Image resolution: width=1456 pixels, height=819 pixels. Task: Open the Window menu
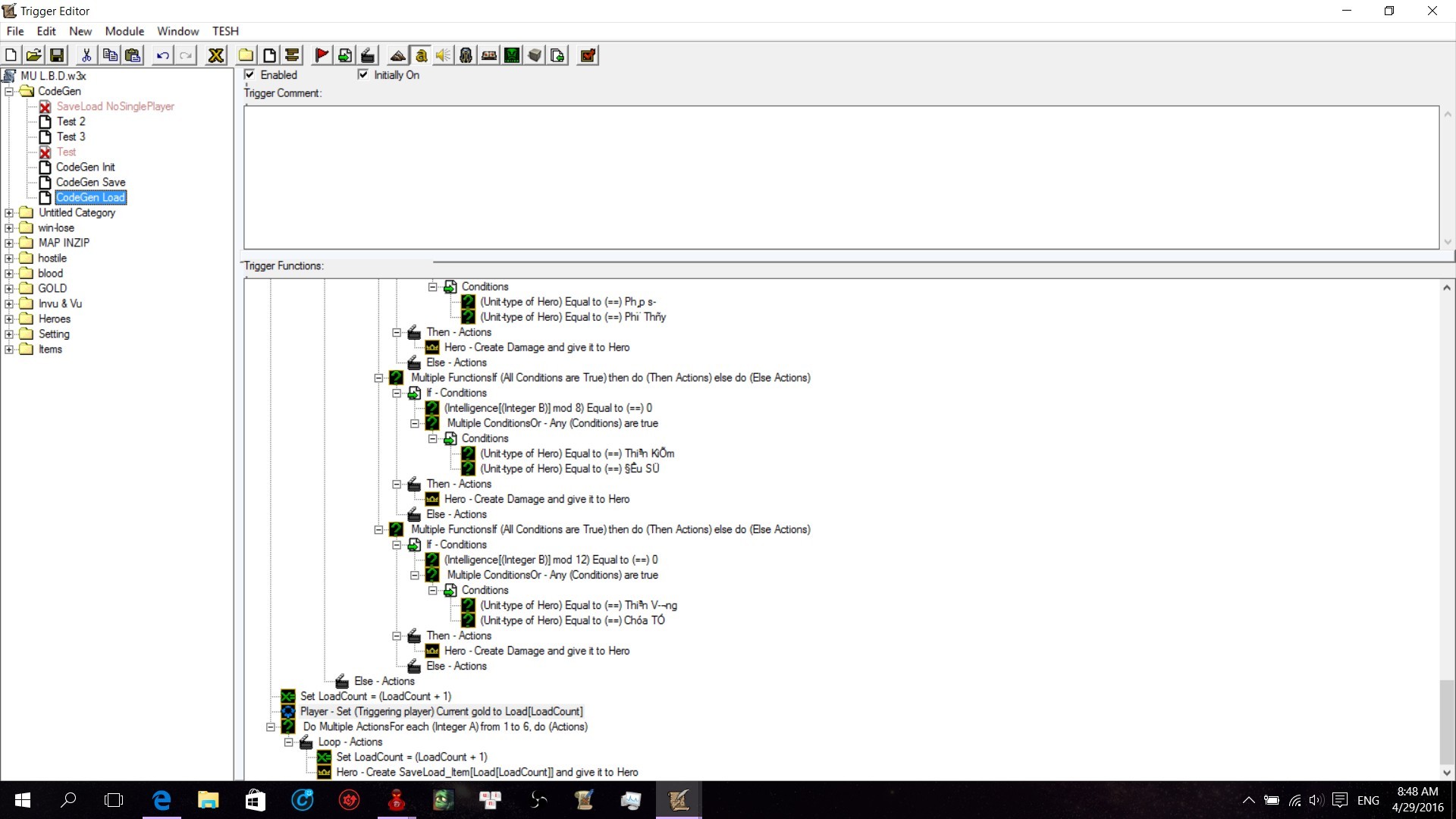pos(177,31)
